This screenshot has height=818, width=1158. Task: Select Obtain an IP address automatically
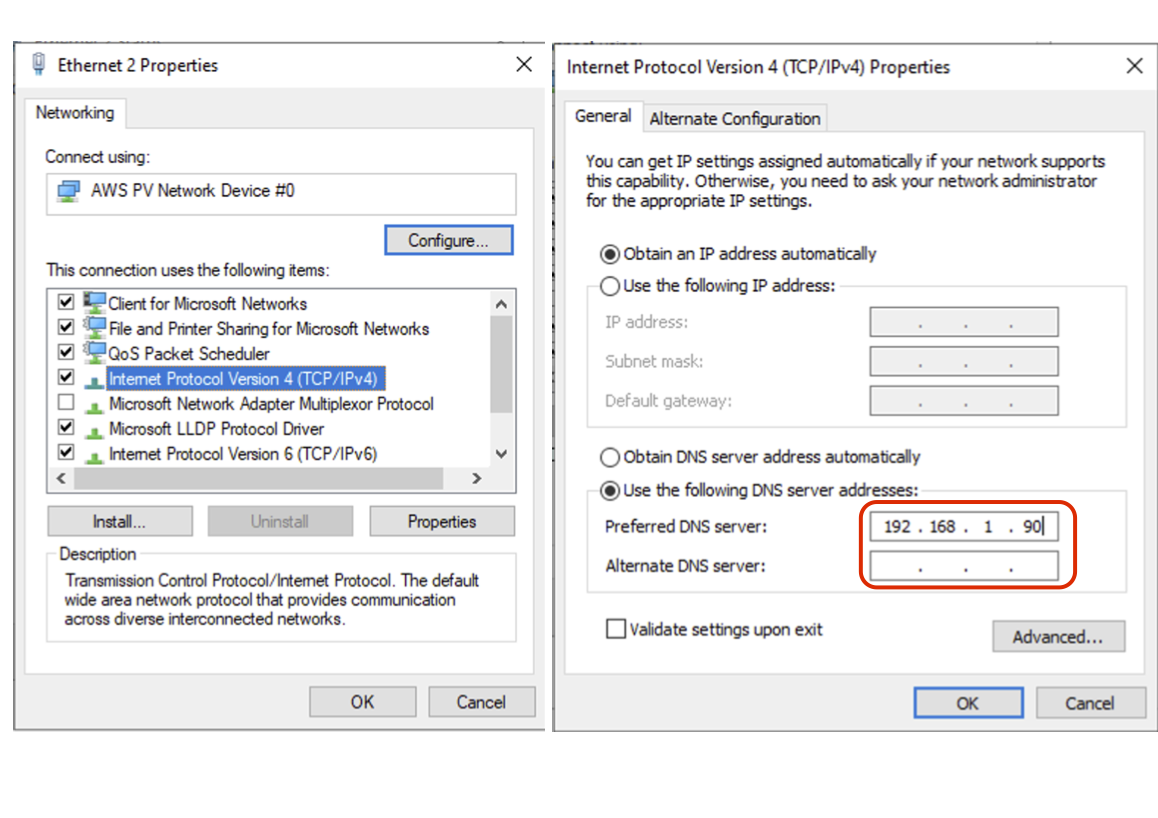611,254
